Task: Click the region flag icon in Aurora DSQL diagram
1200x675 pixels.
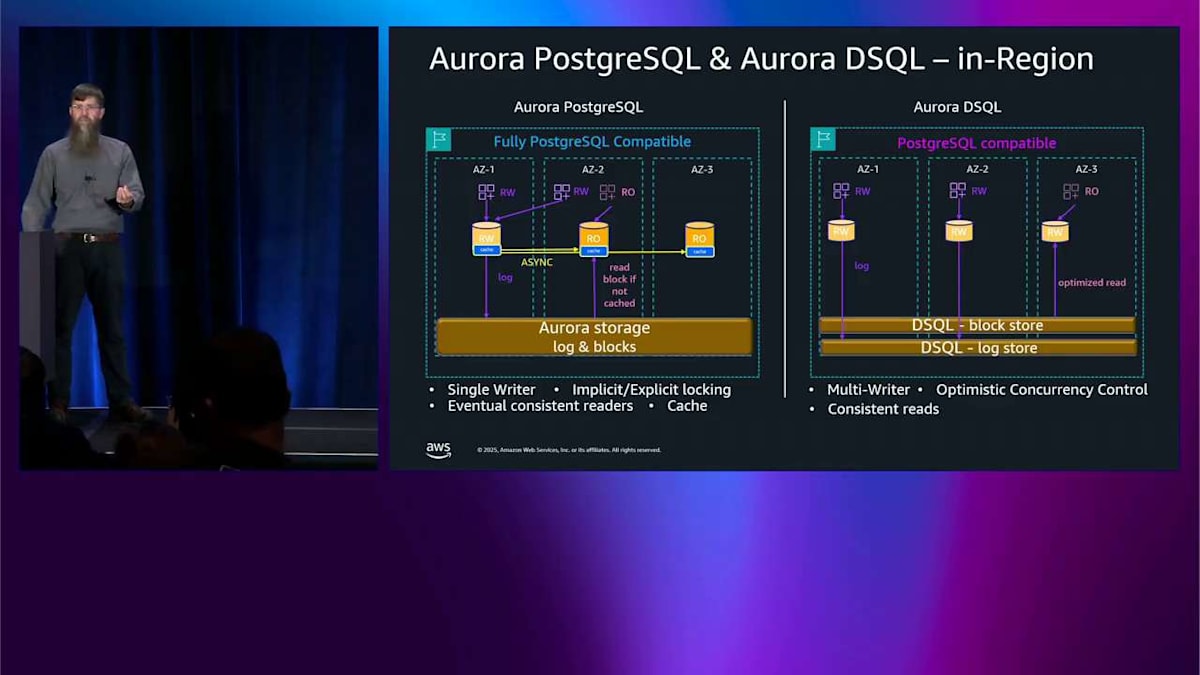Action: (x=823, y=140)
